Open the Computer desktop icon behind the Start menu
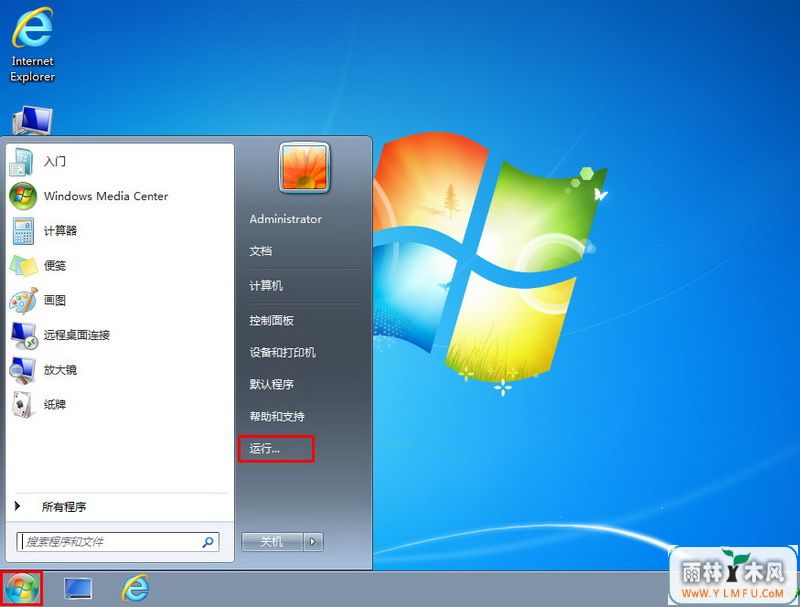Viewport: 800px width, 607px height. 32,120
